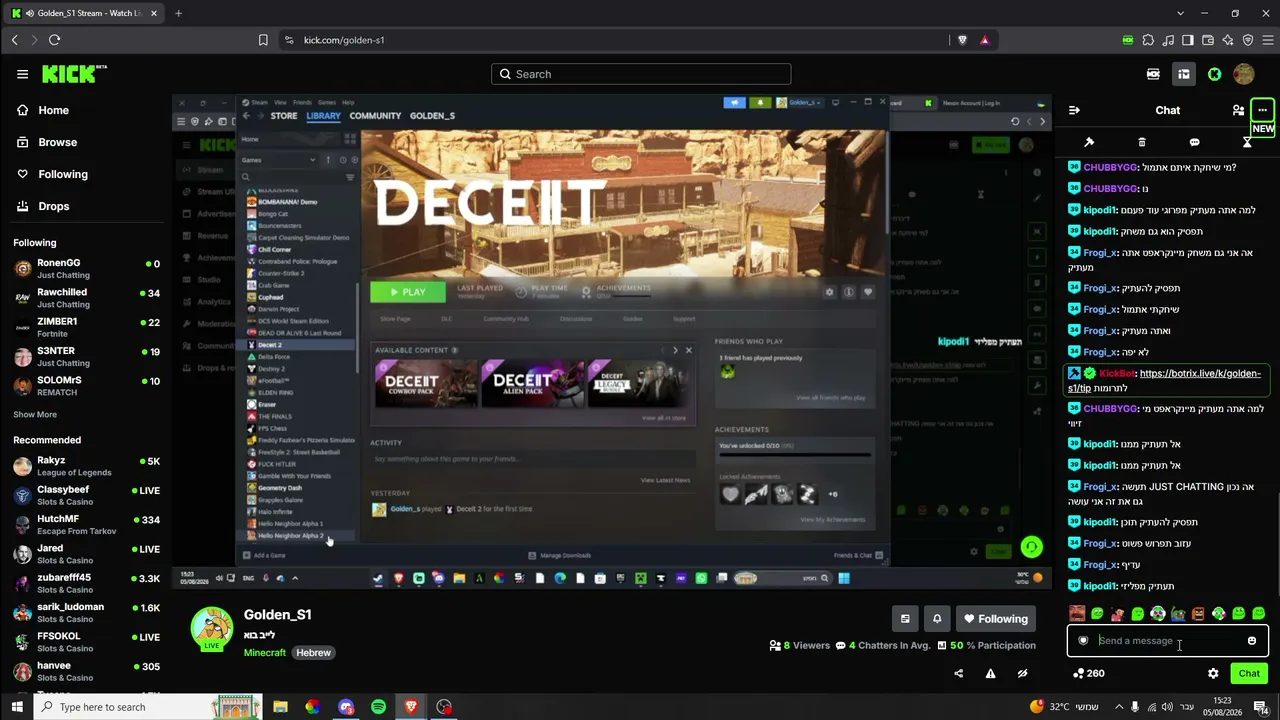The width and height of the screenshot is (1280, 720).
Task: Open the Kick dashboard icon in header
Action: click(x=1184, y=74)
